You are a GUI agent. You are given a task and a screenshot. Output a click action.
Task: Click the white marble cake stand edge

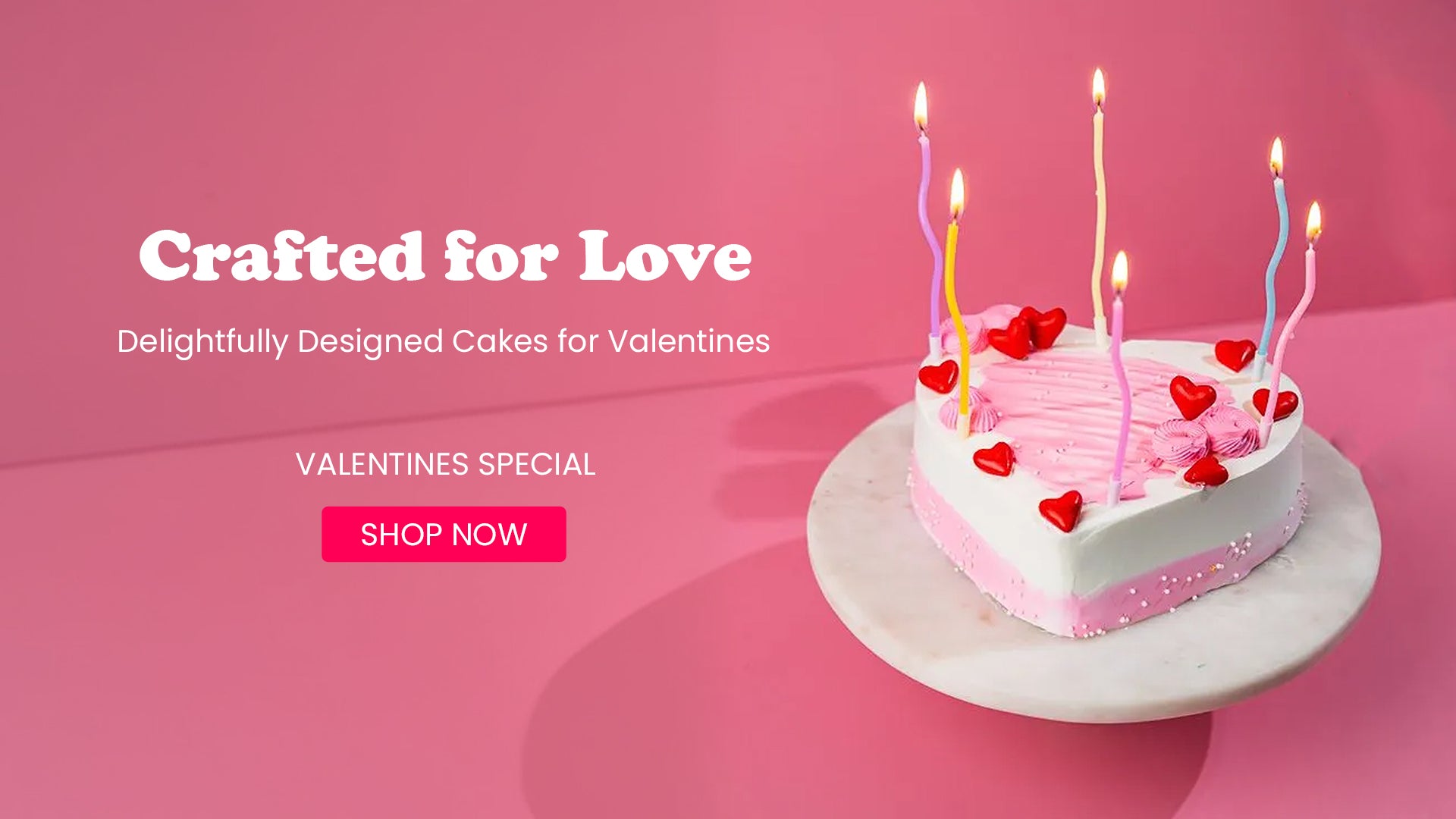click(x=1092, y=682)
